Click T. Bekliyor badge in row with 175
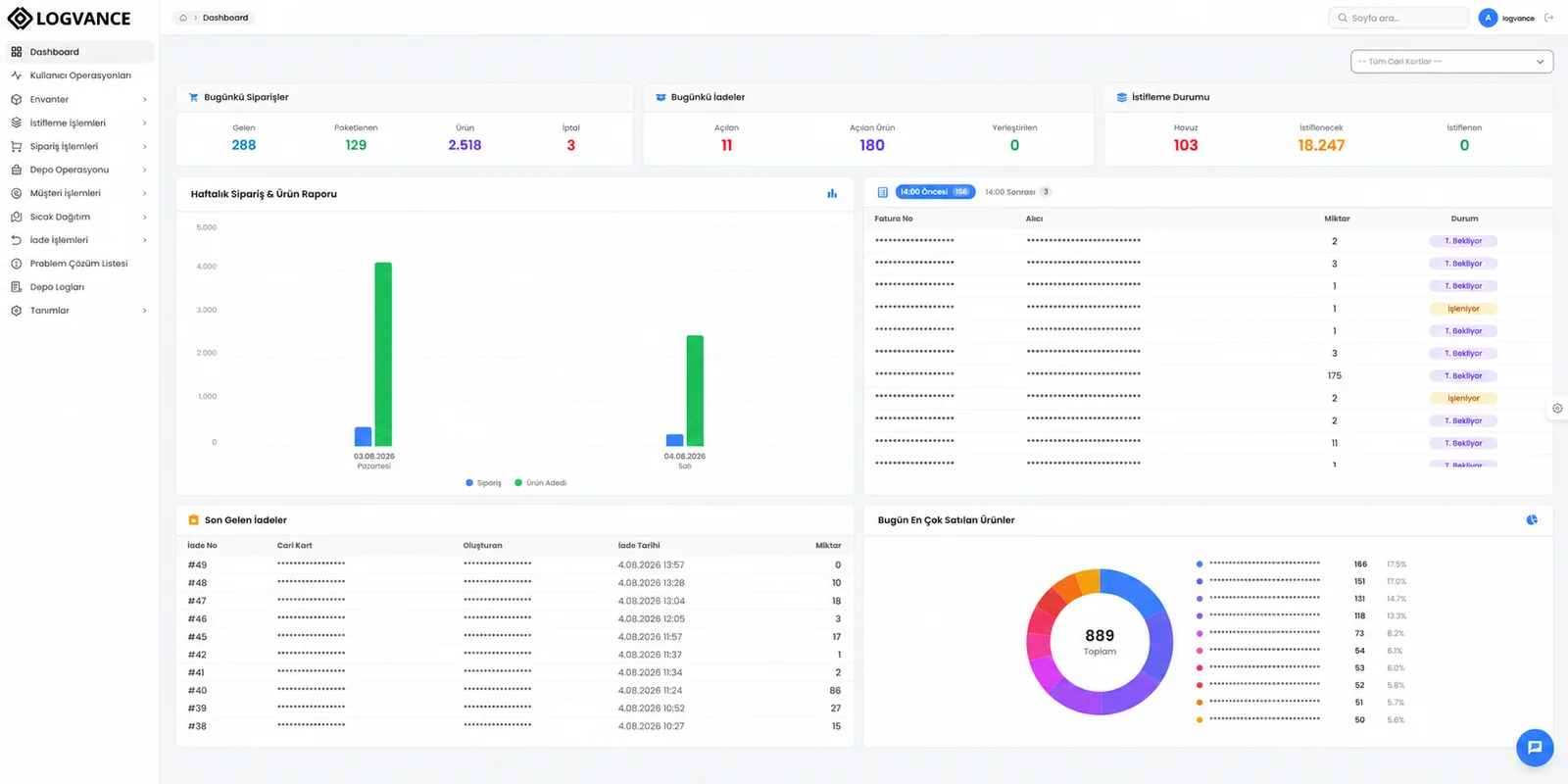The image size is (1568, 784). pyautogui.click(x=1463, y=376)
